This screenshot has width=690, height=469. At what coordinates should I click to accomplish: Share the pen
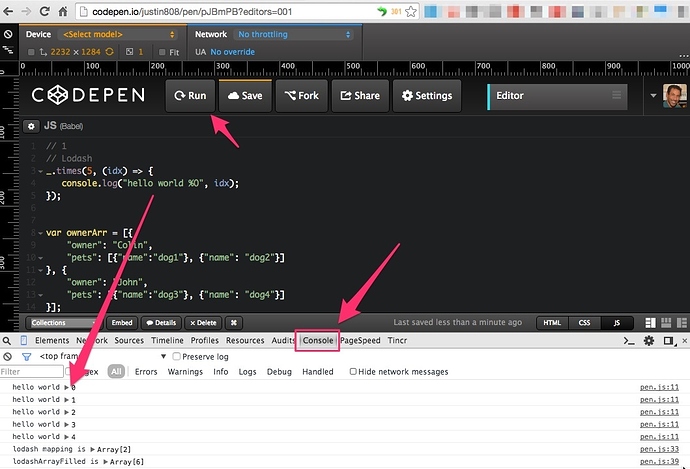360,95
